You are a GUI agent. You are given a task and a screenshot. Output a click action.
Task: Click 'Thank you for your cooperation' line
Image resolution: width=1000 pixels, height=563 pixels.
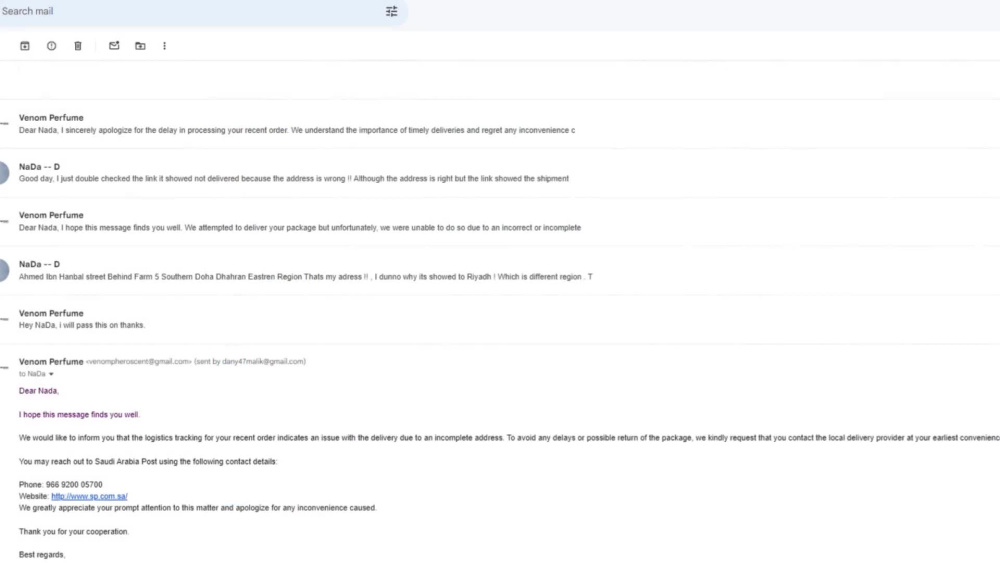[x=73, y=532]
